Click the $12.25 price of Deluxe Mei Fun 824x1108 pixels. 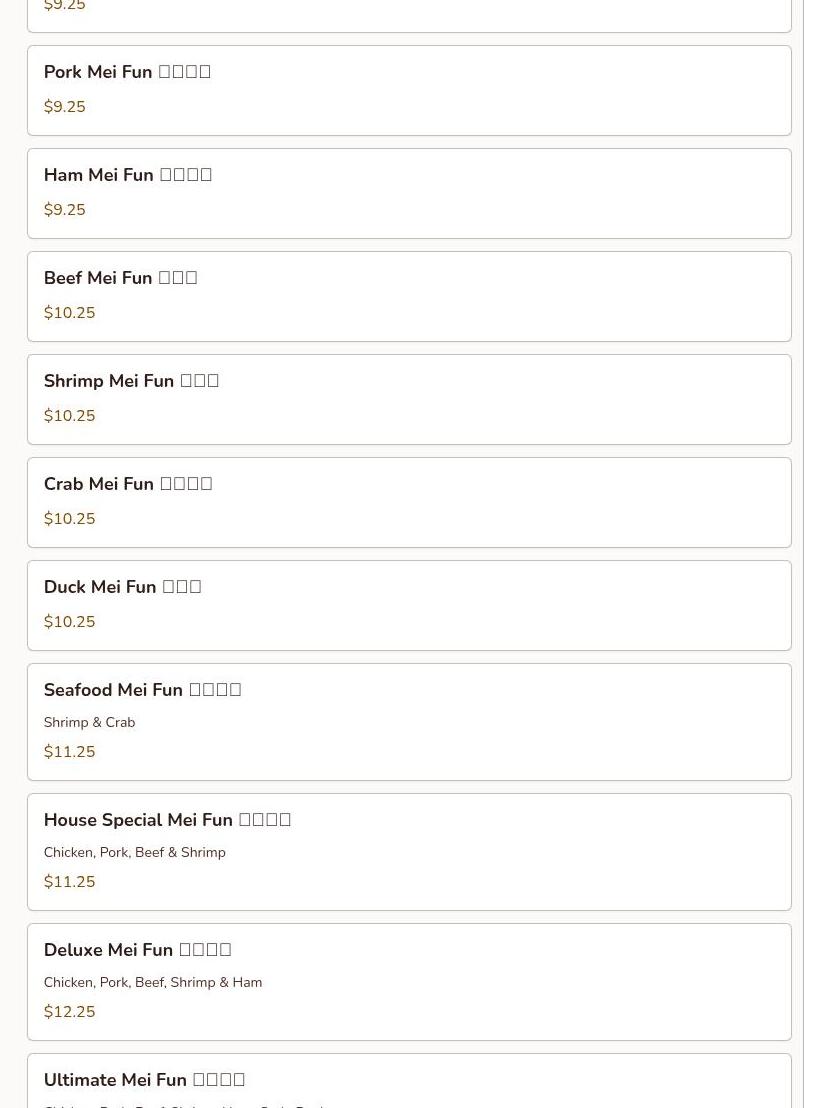(x=69, y=1012)
